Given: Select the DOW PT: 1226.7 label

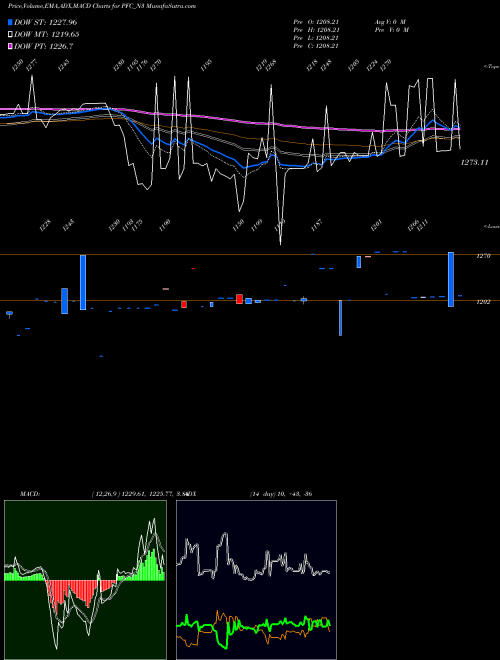Looking at the screenshot, I should pyautogui.click(x=44, y=47).
